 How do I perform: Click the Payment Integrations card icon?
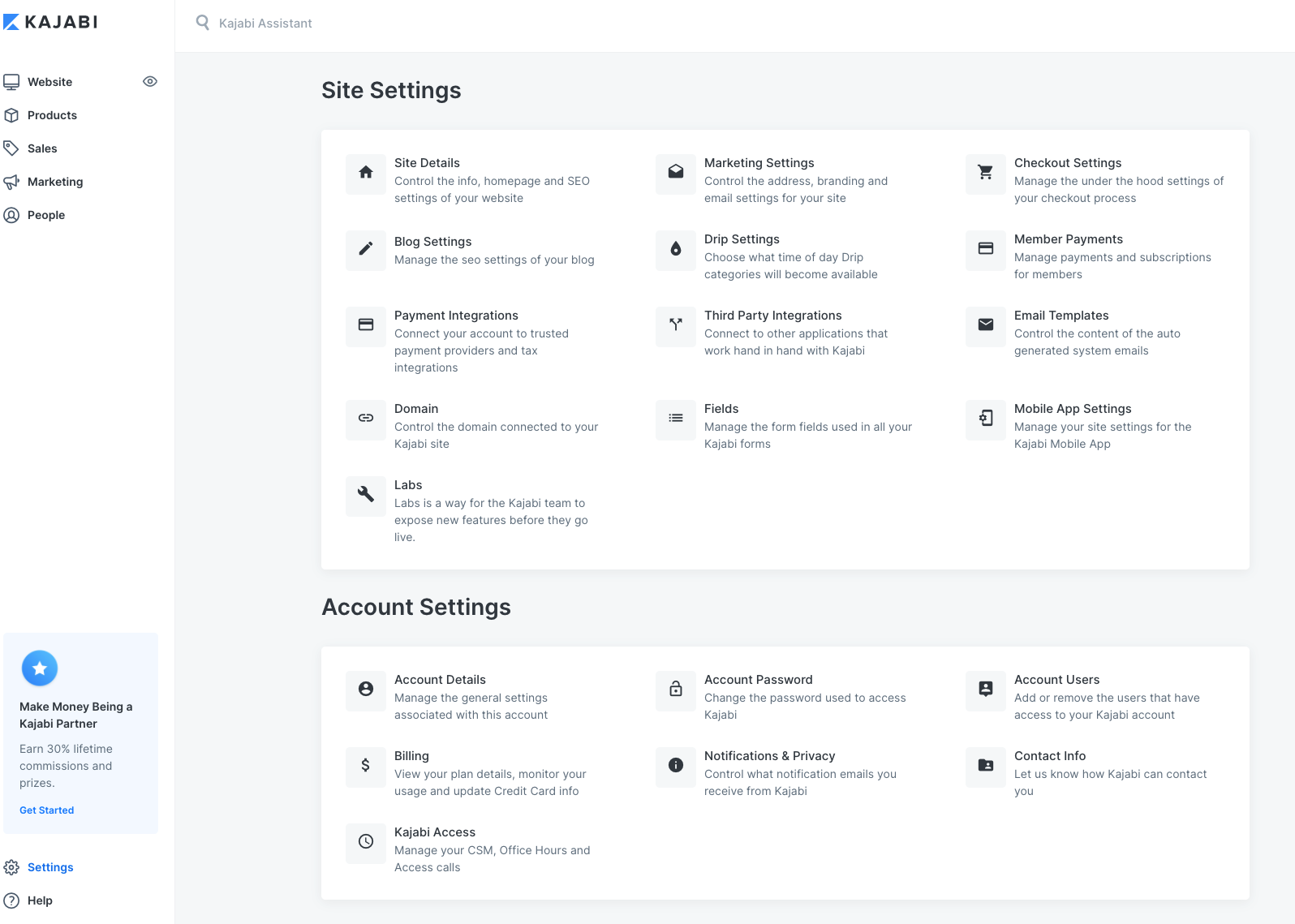click(366, 324)
